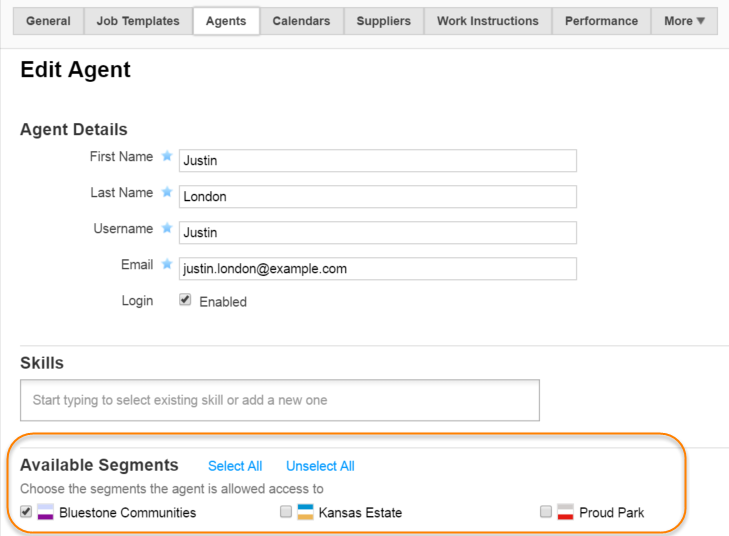Toggle the Login Enabled checkbox
This screenshot has width=729, height=536.
coord(185,300)
